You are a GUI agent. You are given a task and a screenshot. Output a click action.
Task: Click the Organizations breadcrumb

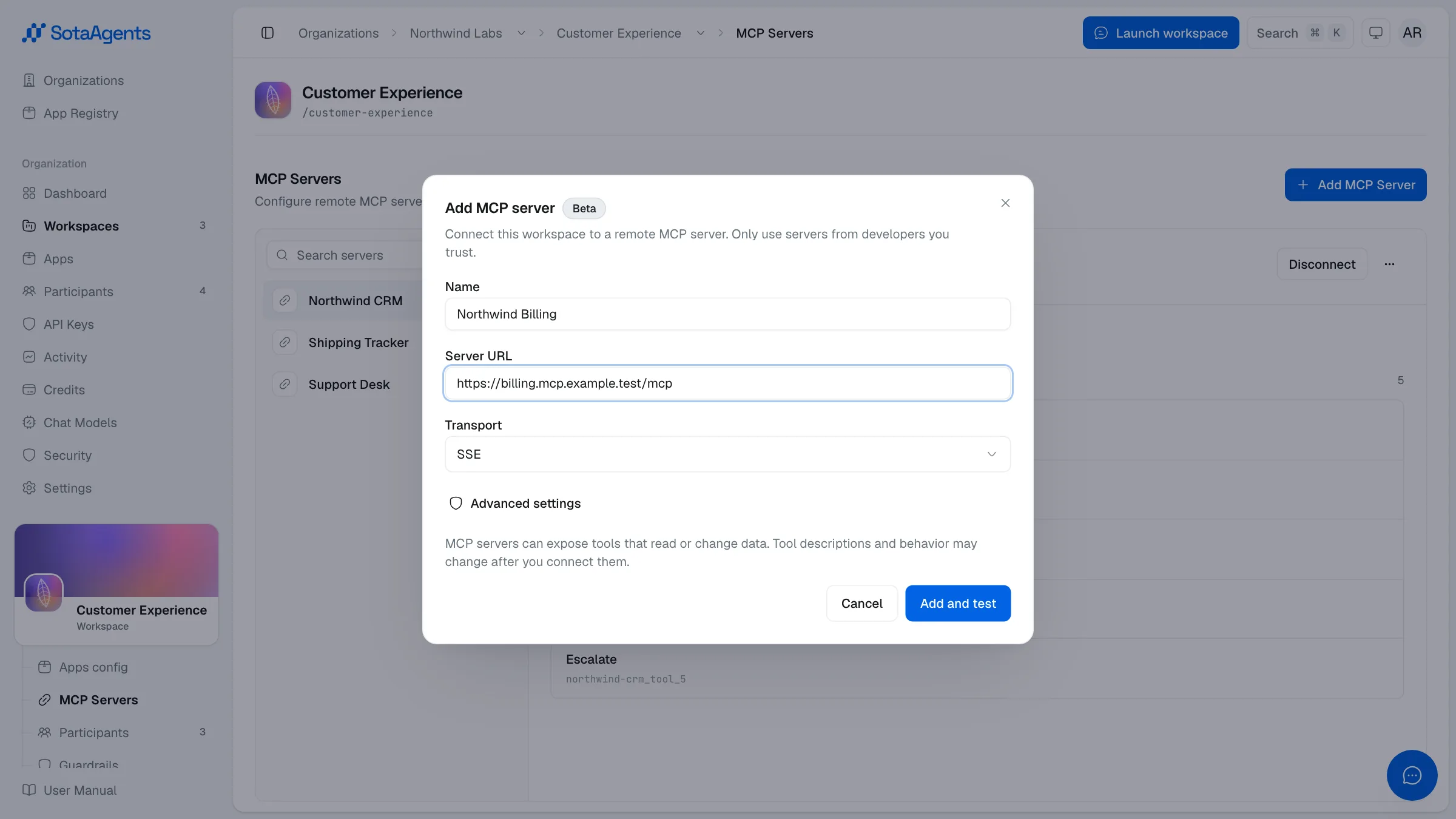point(339,33)
